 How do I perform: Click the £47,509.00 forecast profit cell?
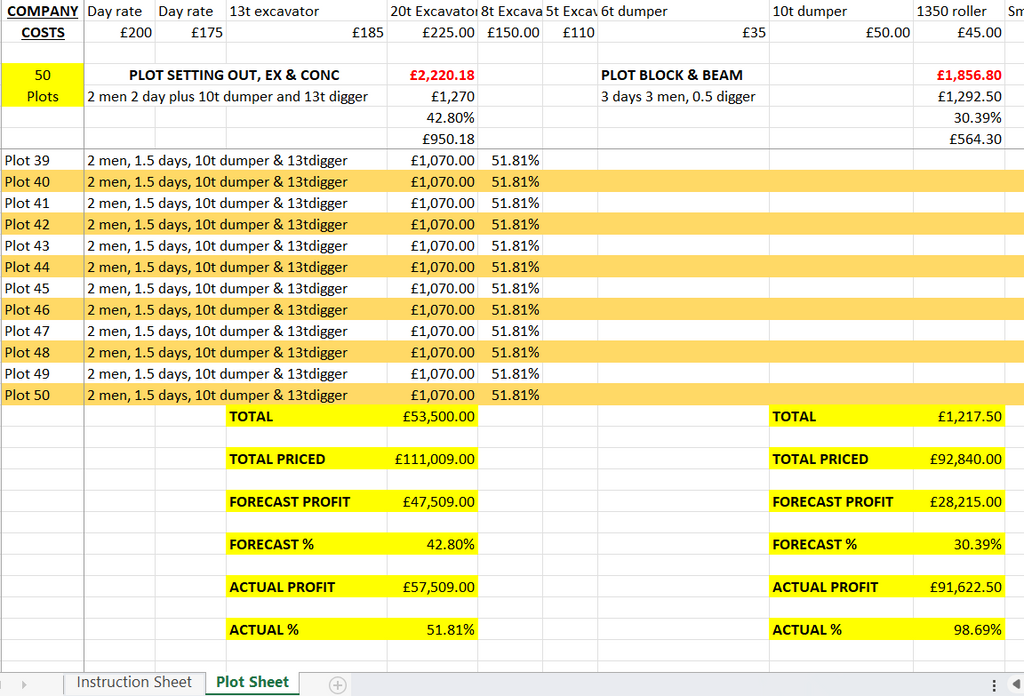[432, 501]
